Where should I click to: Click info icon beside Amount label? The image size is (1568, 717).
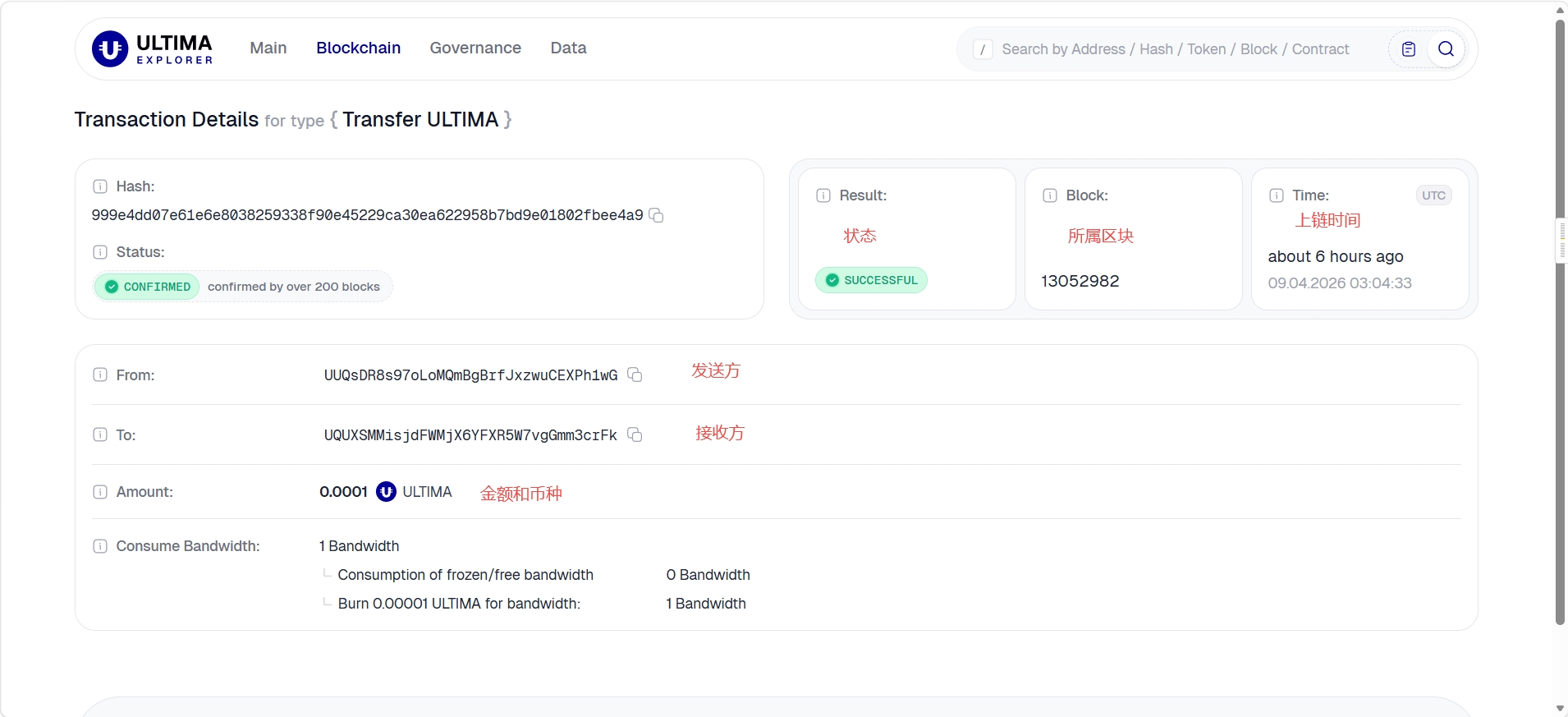pyautogui.click(x=100, y=492)
